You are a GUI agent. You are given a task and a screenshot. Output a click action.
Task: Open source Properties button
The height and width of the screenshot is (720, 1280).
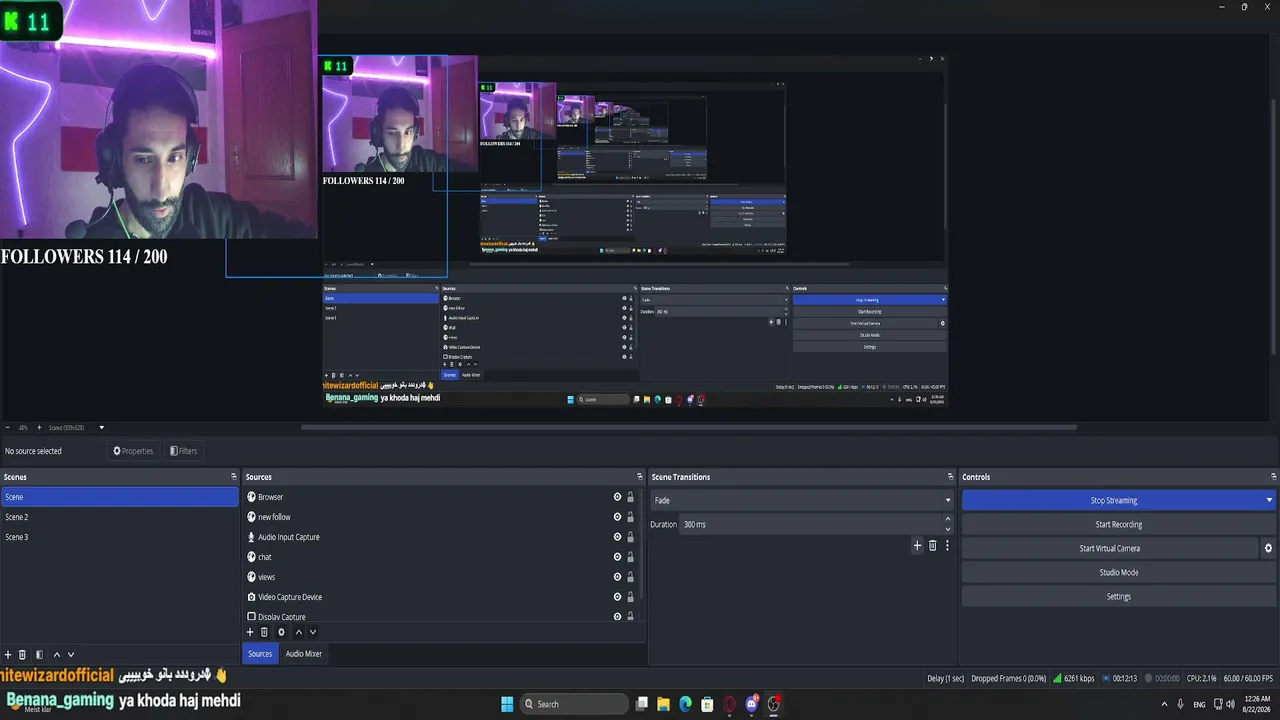click(x=133, y=451)
